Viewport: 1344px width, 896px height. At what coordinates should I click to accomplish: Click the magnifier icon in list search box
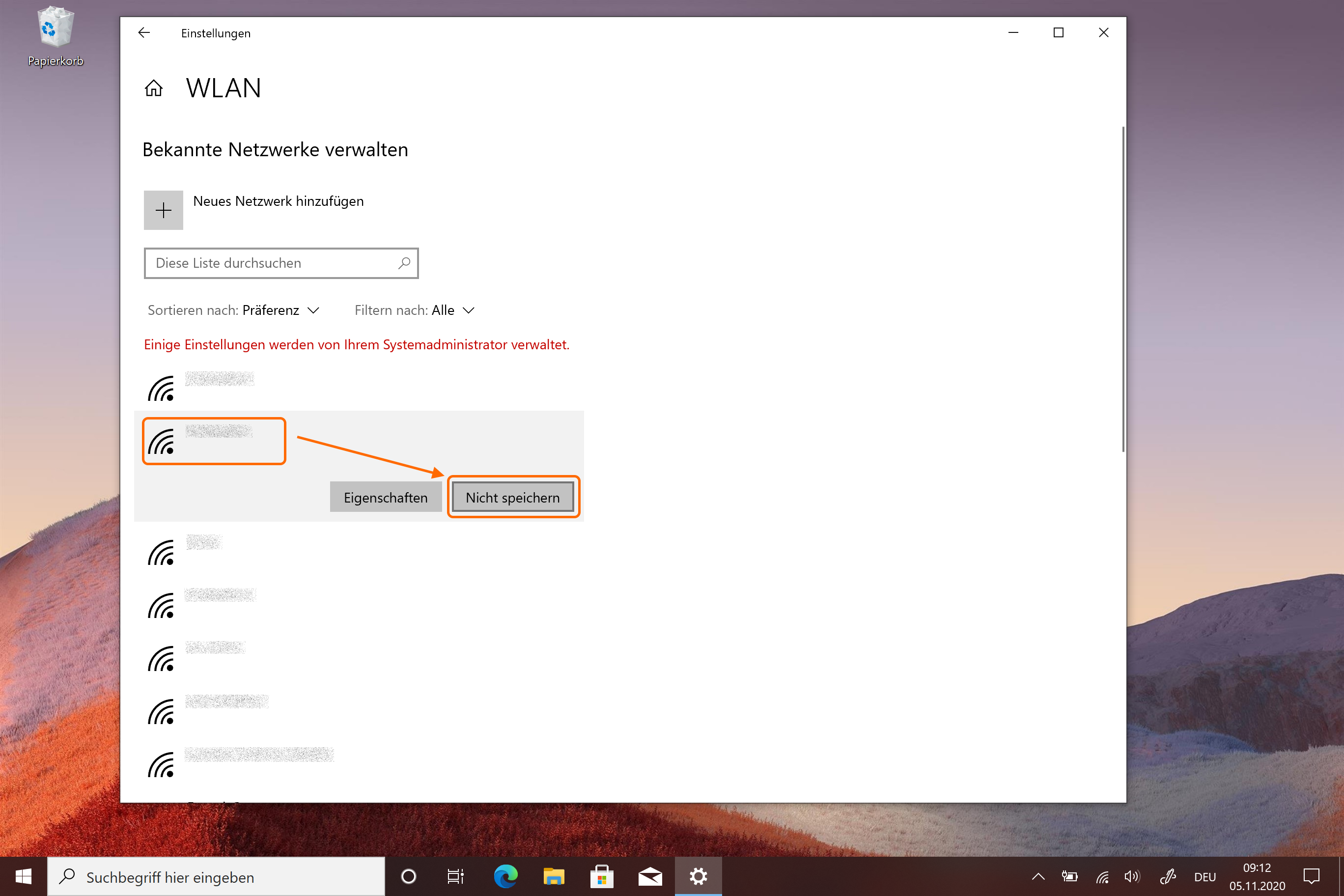point(404,263)
